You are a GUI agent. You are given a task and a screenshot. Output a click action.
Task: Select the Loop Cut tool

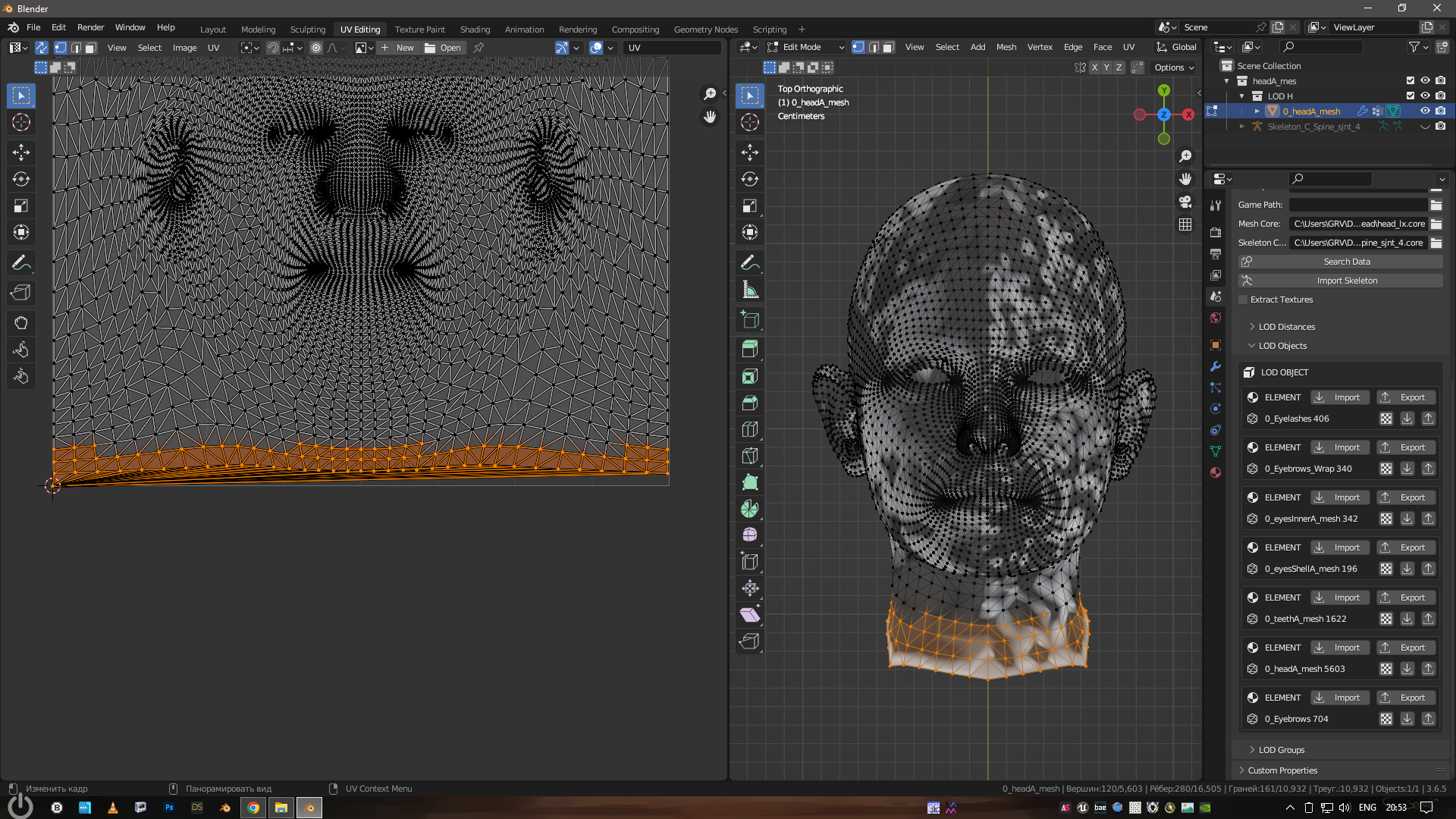click(750, 429)
